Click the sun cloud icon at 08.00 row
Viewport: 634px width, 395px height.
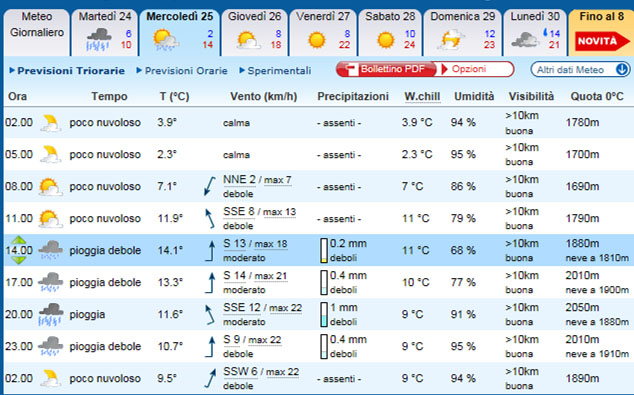[51, 186]
